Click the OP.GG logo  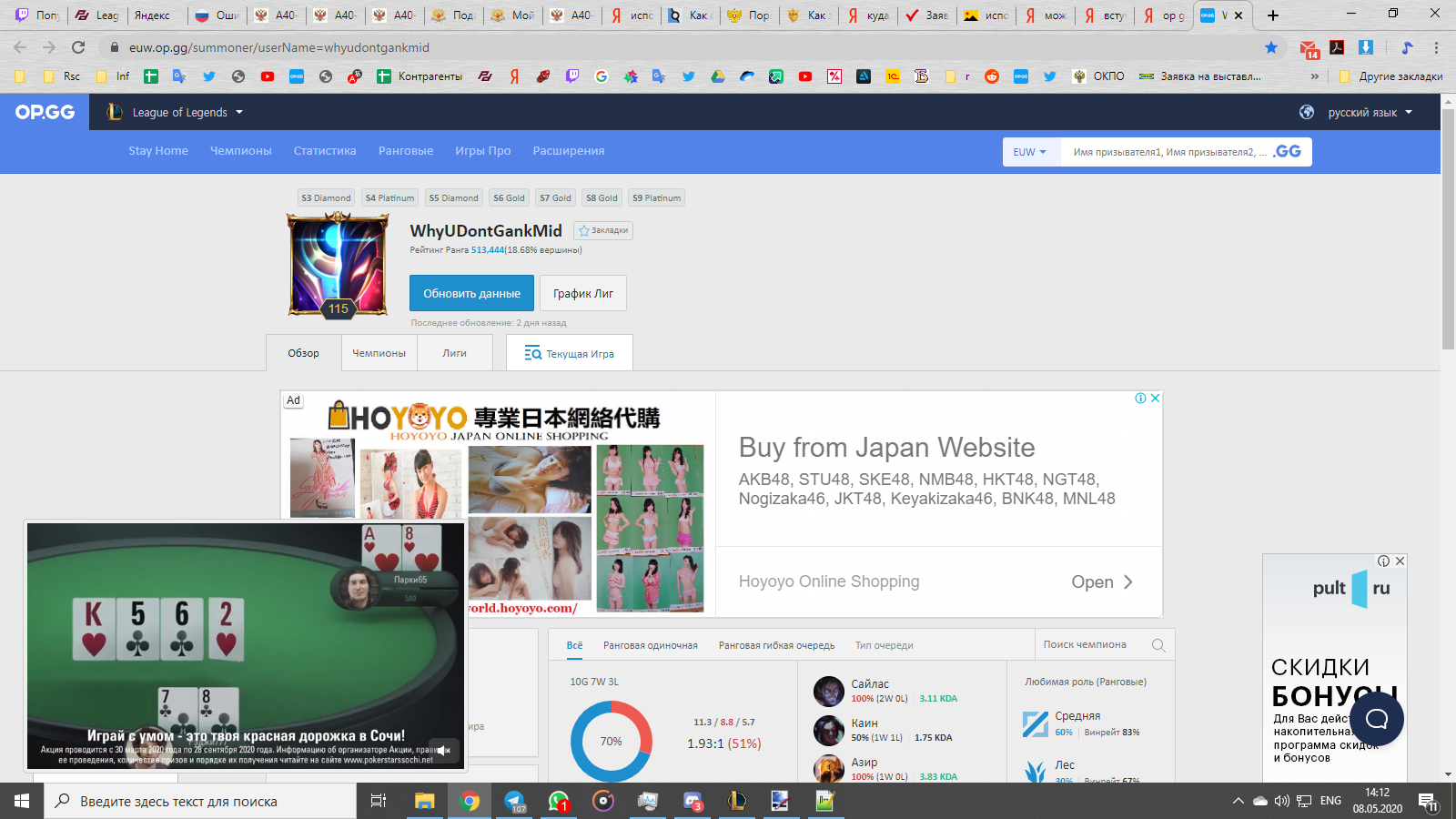click(43, 111)
